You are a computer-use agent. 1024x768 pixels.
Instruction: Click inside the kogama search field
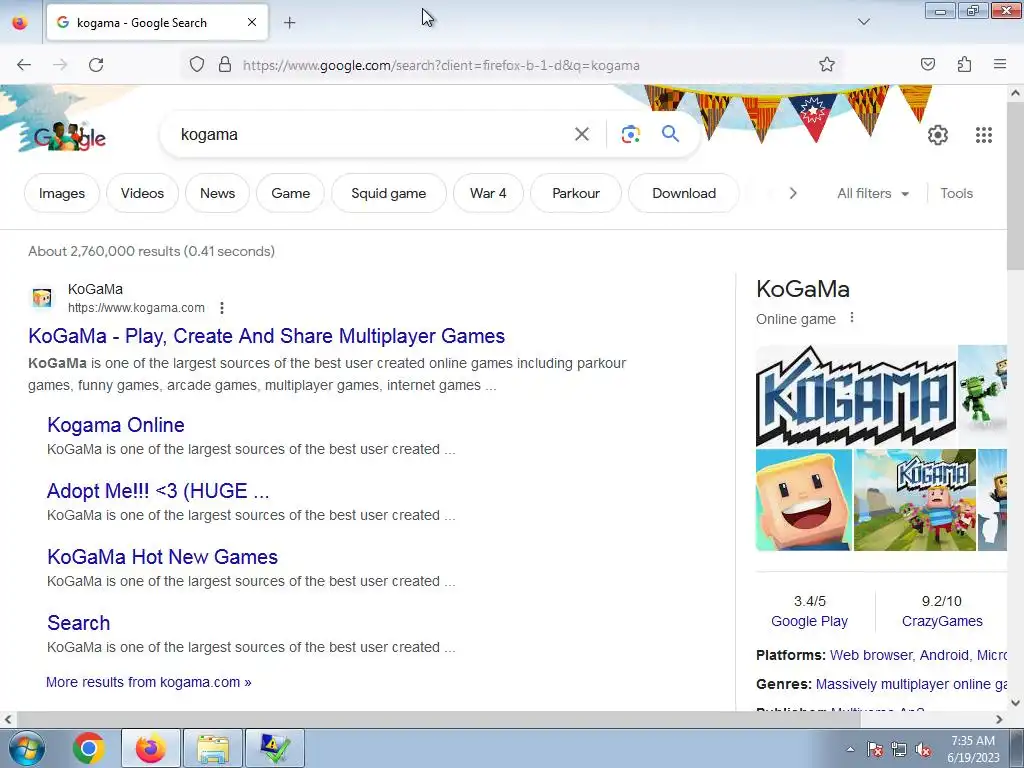372,135
